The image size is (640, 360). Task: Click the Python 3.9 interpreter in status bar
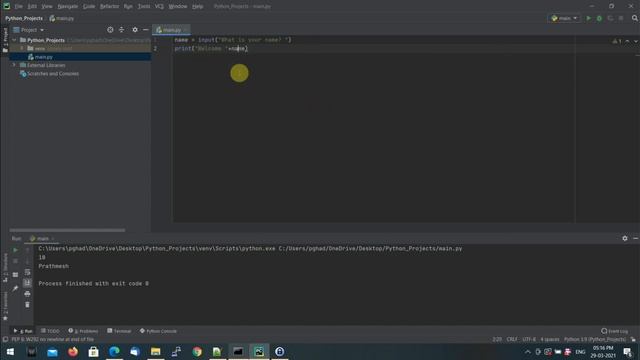point(595,339)
